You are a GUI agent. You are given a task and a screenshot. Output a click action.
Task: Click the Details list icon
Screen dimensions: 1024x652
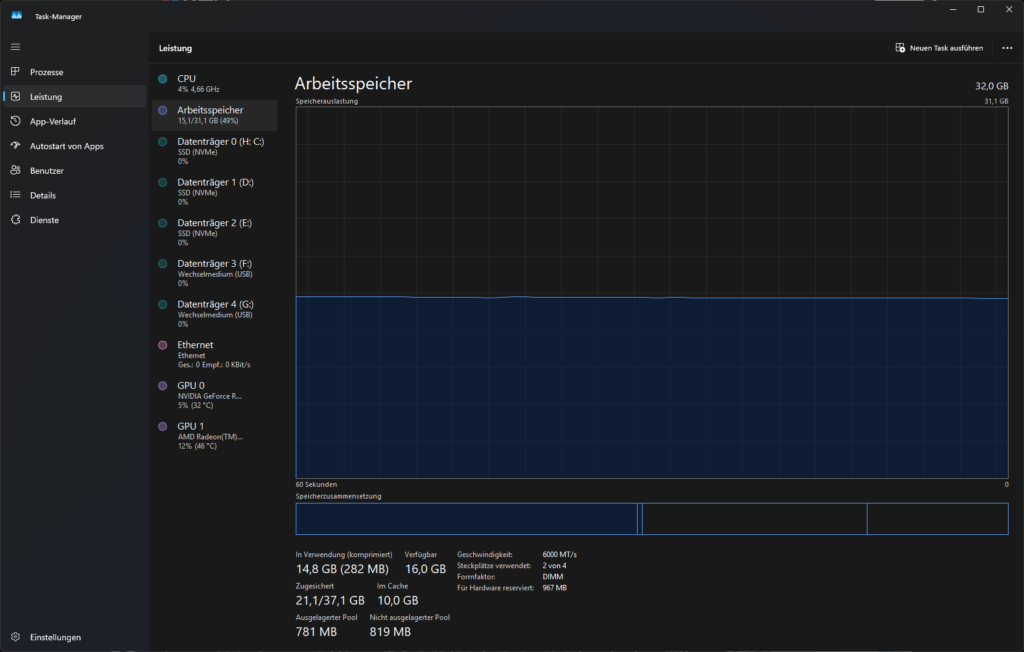click(15, 195)
